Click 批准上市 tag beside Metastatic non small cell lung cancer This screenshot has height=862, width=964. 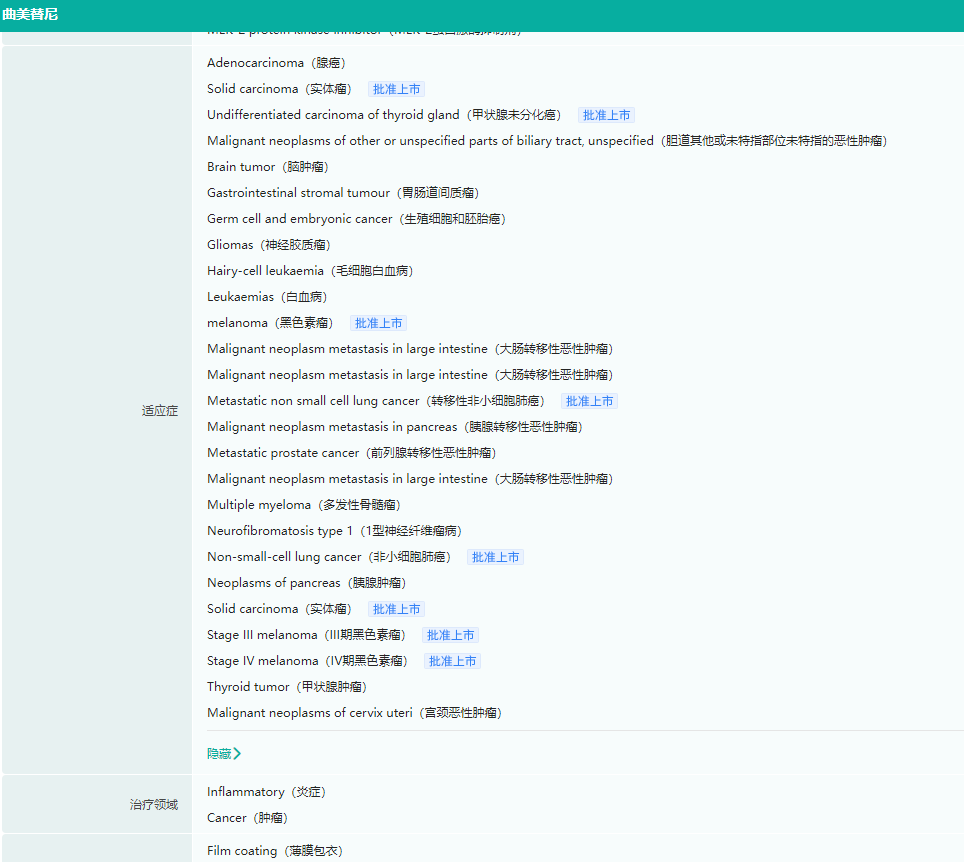pos(589,401)
